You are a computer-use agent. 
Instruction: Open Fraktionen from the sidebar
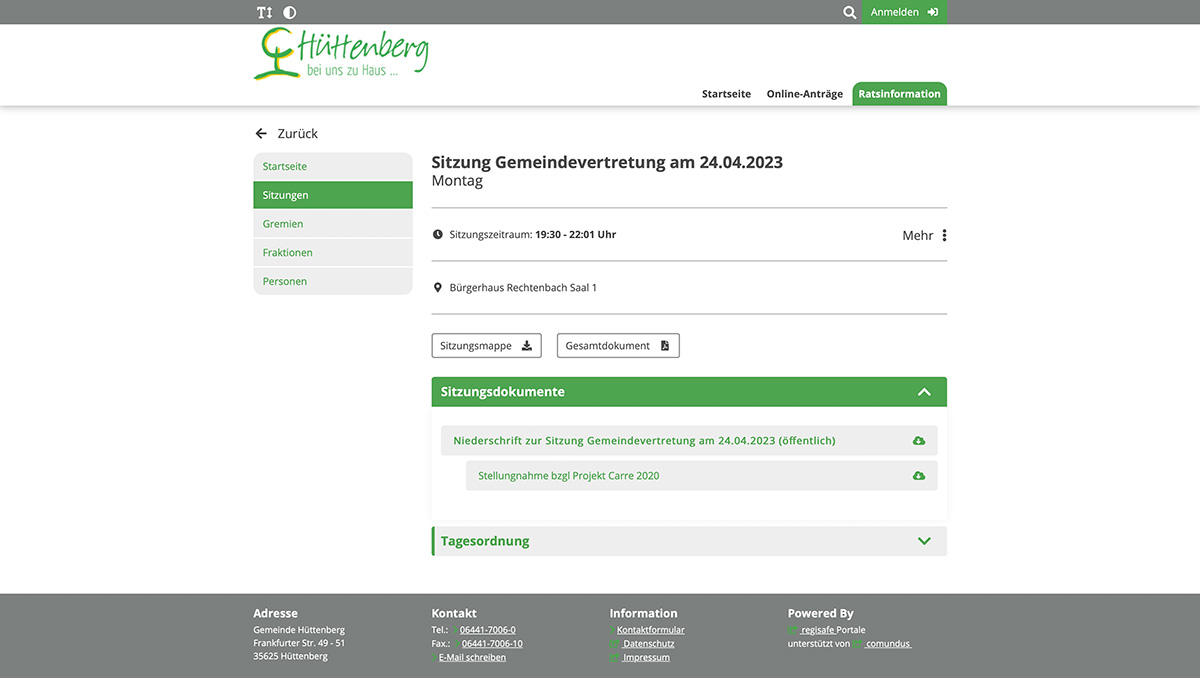tap(287, 252)
